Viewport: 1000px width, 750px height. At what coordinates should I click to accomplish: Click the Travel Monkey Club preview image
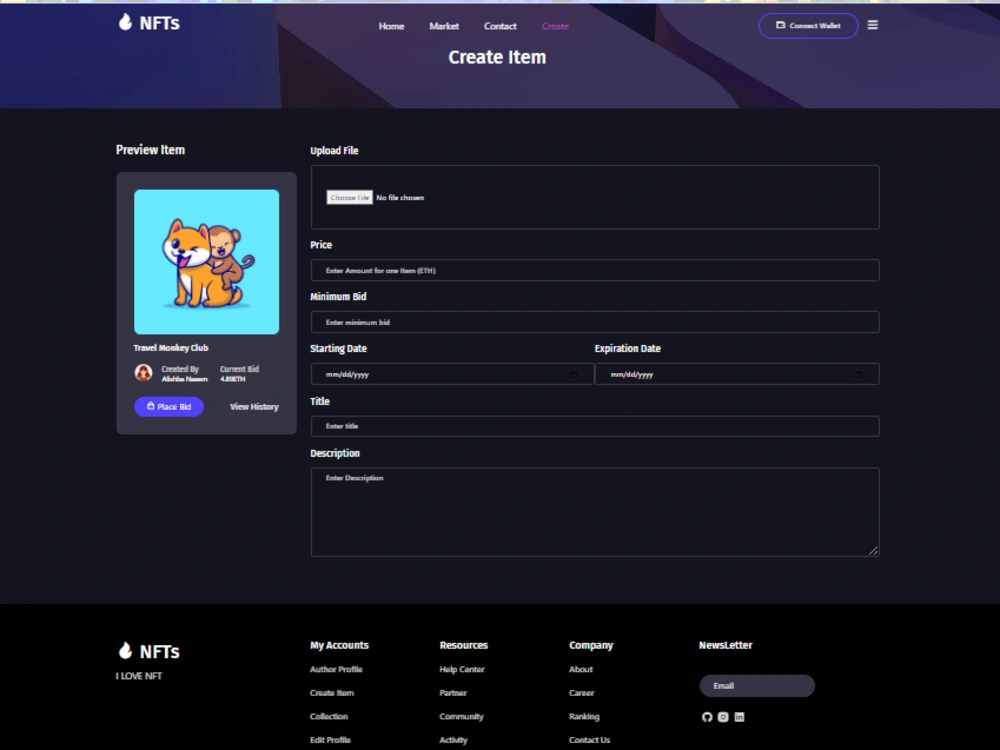(x=207, y=261)
